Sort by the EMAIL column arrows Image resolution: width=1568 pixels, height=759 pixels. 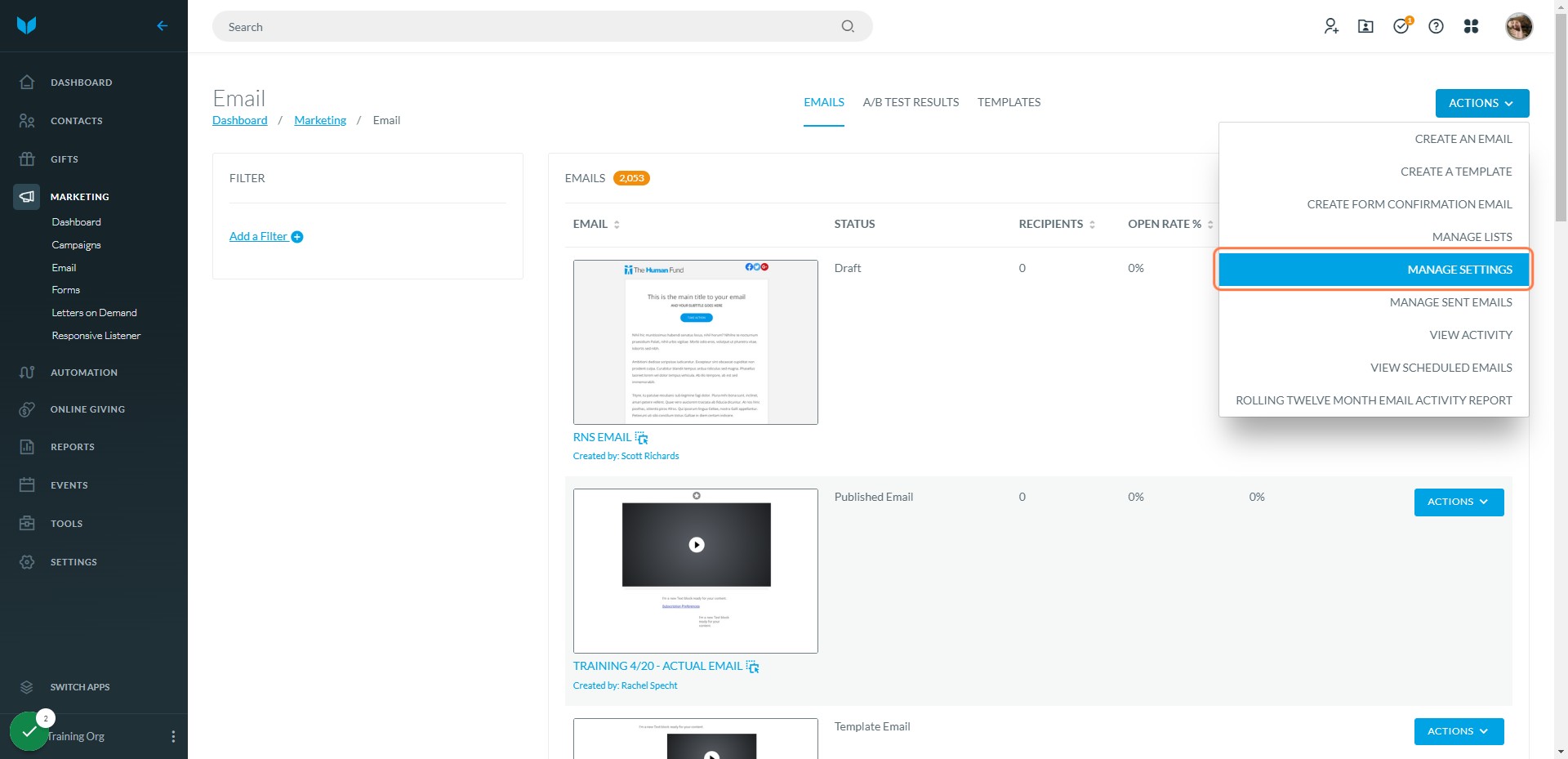tap(617, 225)
